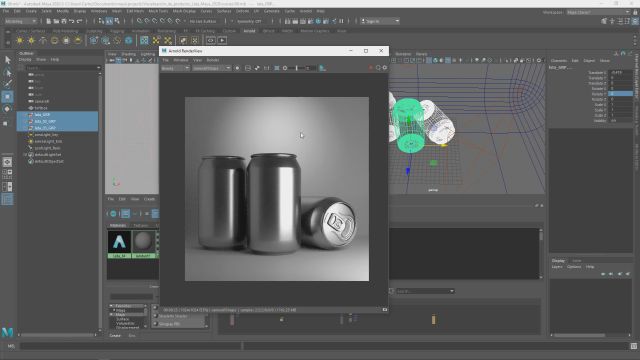Activate the Paint Selection brush tool
Viewport: 640px width, 360px height.
coord(7,84)
